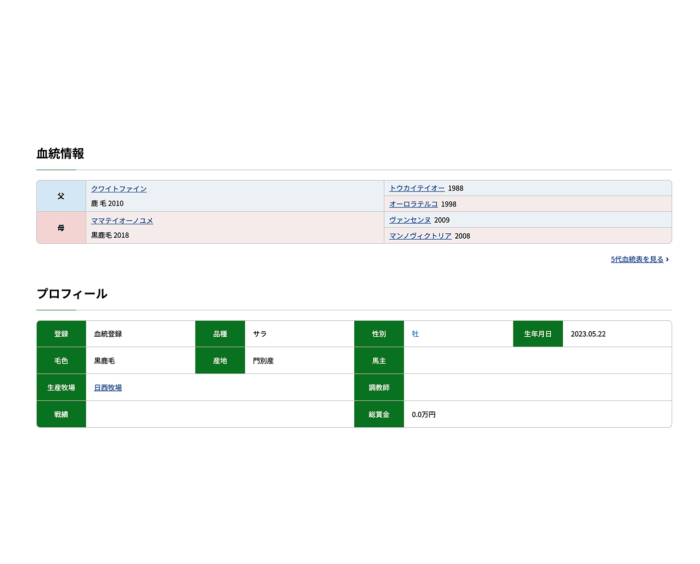The height and width of the screenshot is (564, 700).
Task: Select the 血統情報 section heading
Action: click(x=60, y=154)
